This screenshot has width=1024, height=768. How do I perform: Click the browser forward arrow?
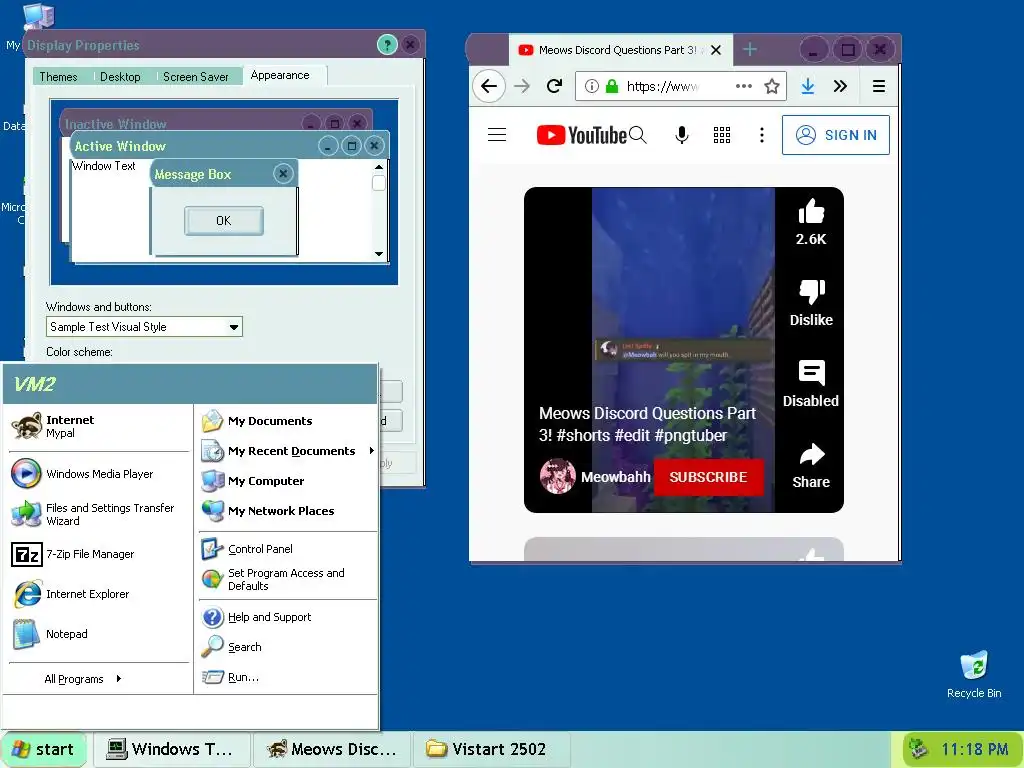(x=522, y=86)
